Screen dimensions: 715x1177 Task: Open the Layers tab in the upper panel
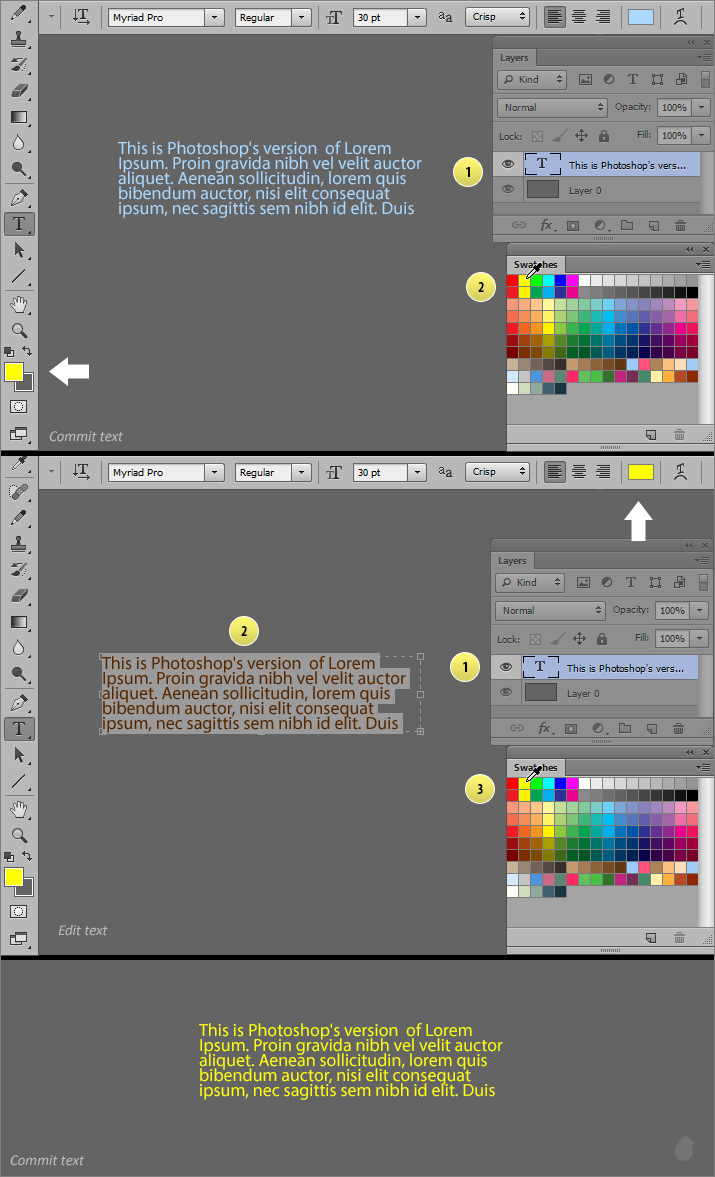coord(514,58)
